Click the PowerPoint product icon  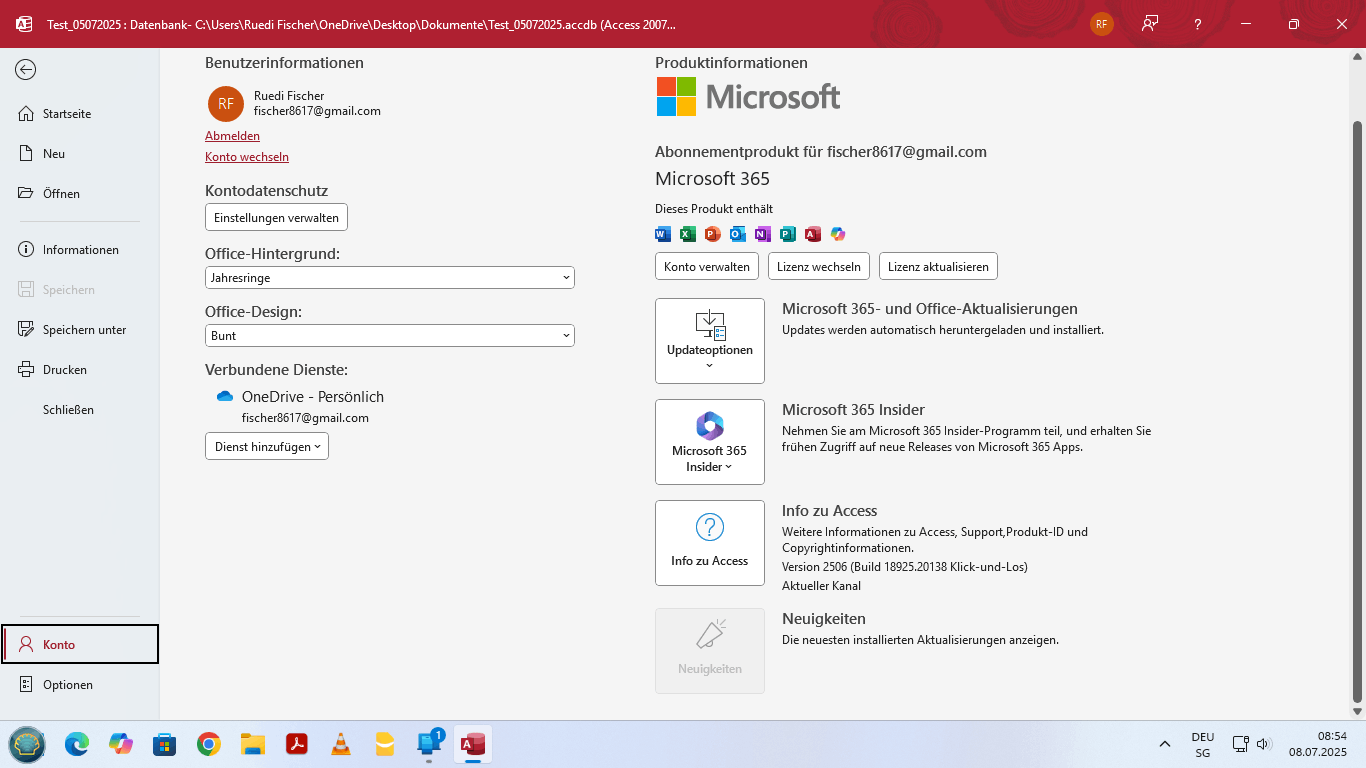point(713,234)
